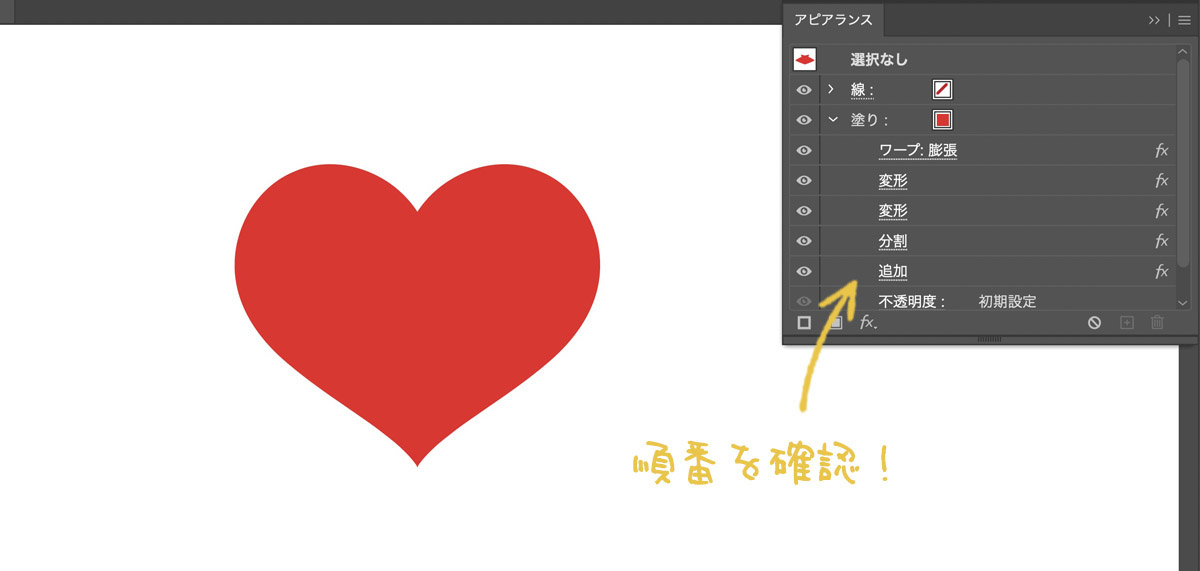
Task: Click the fx icon on the 変形 row just above 分割
Action: point(1161,211)
